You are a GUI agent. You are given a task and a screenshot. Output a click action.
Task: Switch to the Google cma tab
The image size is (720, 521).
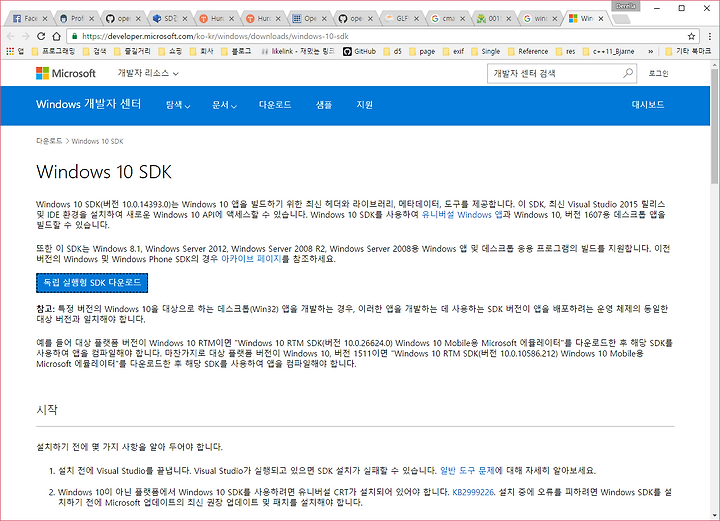[446, 18]
